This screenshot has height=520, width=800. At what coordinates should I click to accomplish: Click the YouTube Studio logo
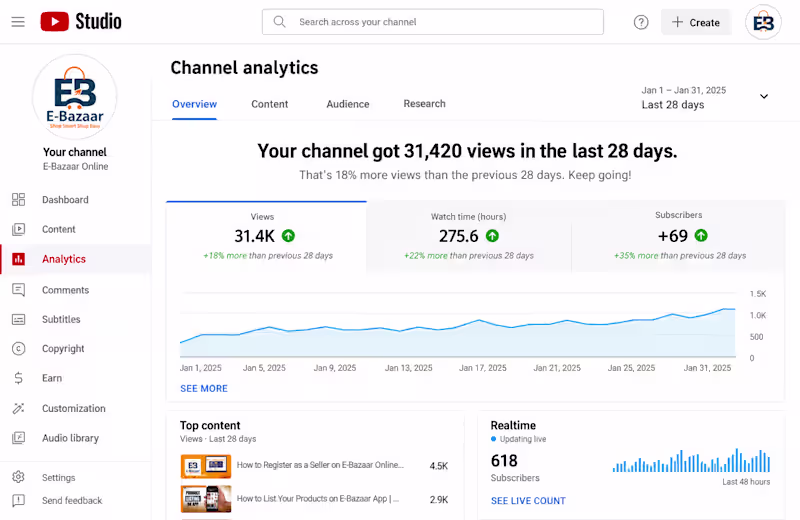(x=81, y=21)
